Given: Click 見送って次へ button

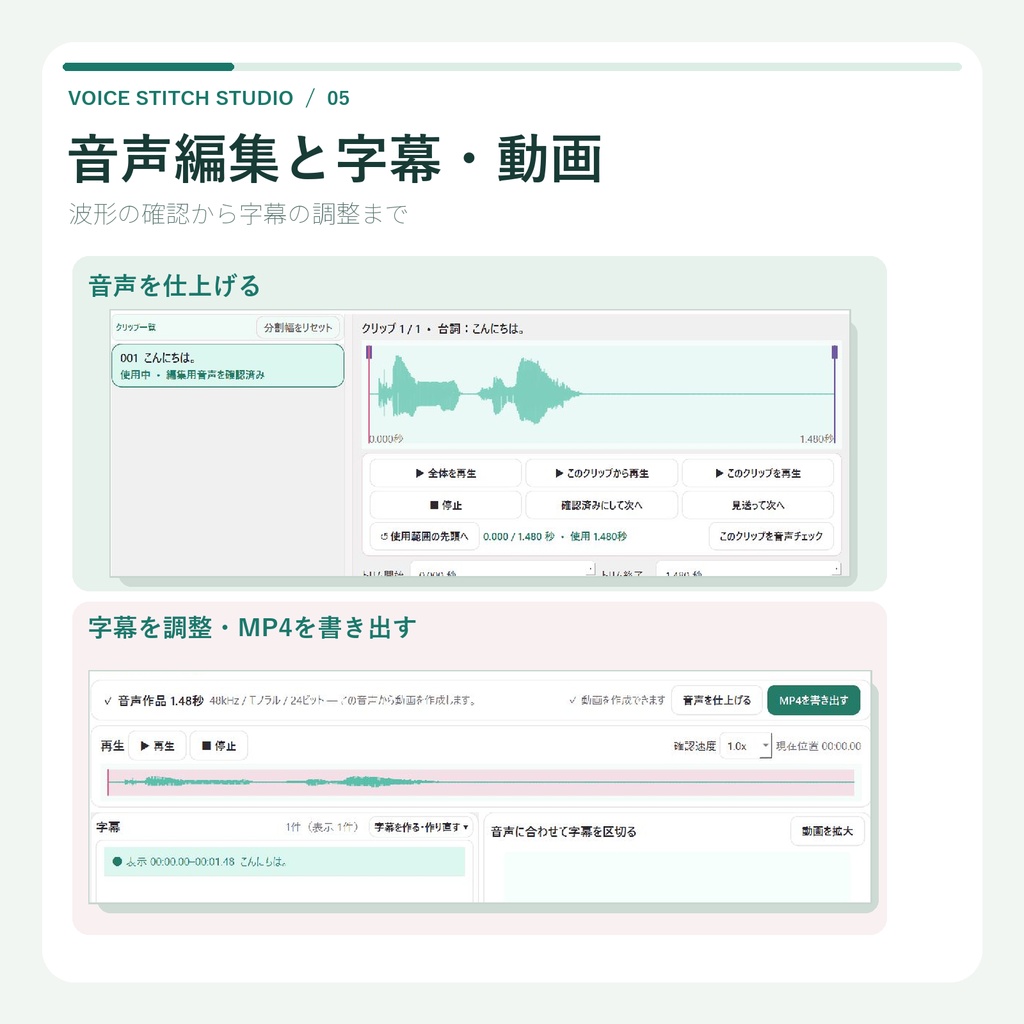Looking at the screenshot, I should pyautogui.click(x=758, y=505).
